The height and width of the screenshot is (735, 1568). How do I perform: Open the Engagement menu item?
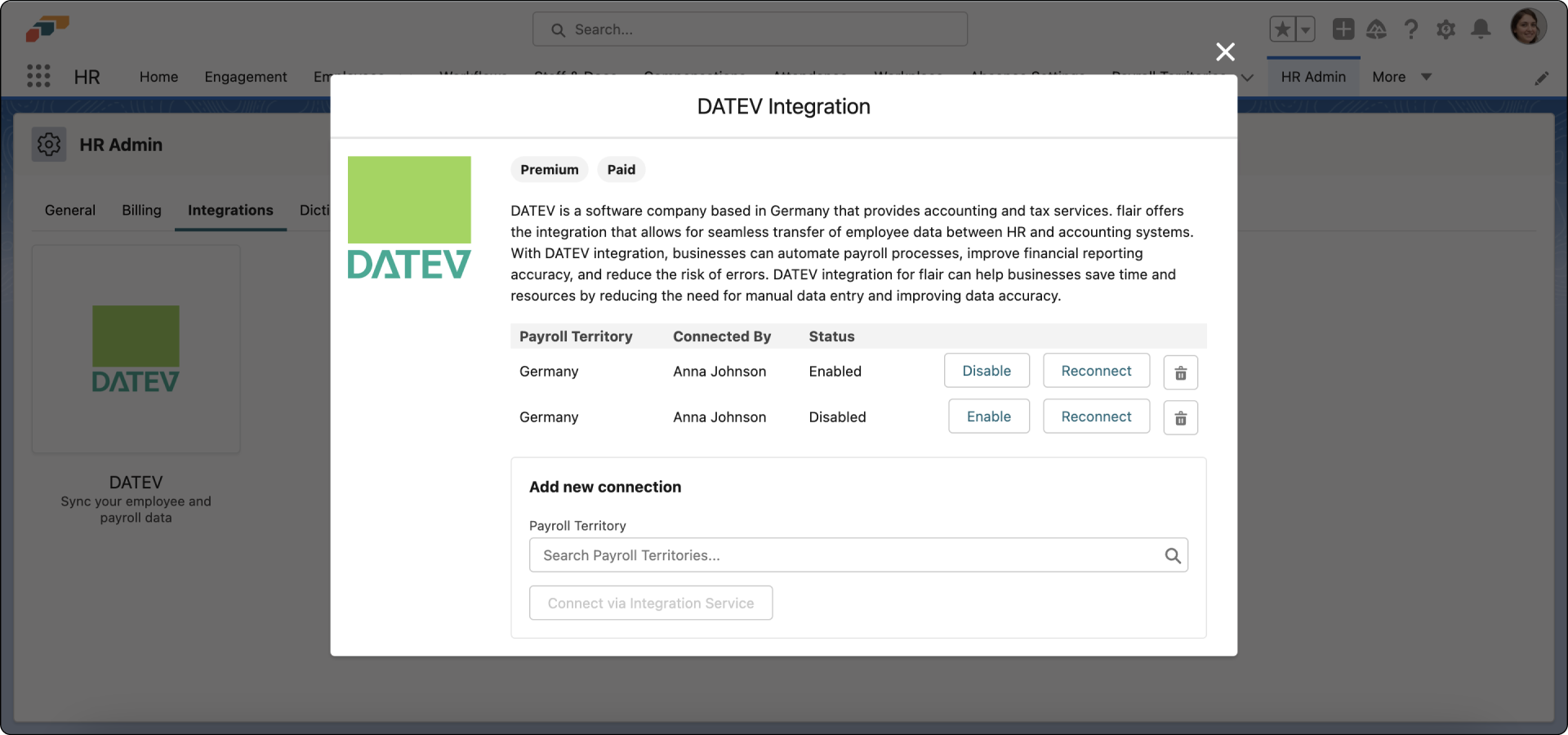click(x=245, y=77)
